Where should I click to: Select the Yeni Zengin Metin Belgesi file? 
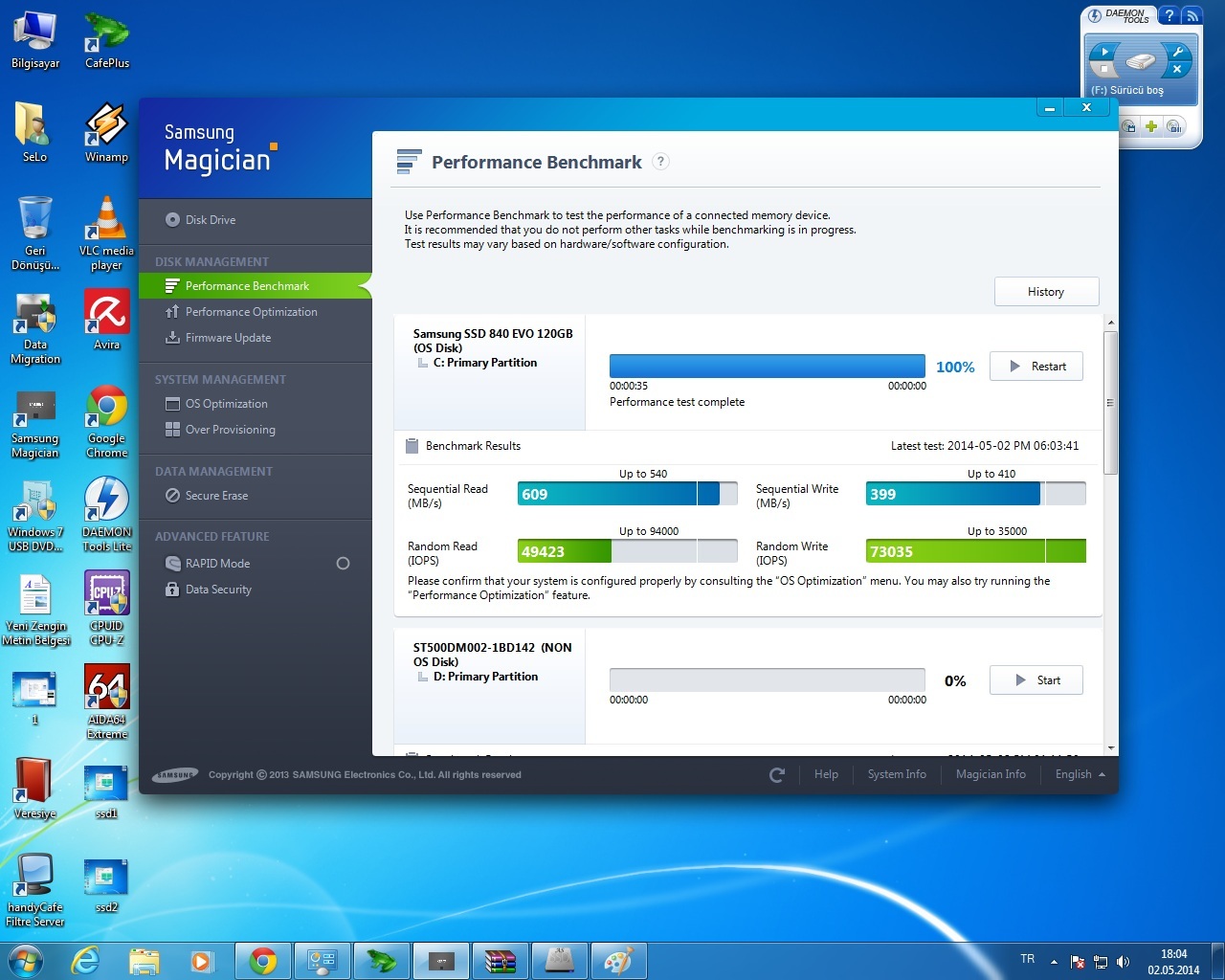point(35,609)
